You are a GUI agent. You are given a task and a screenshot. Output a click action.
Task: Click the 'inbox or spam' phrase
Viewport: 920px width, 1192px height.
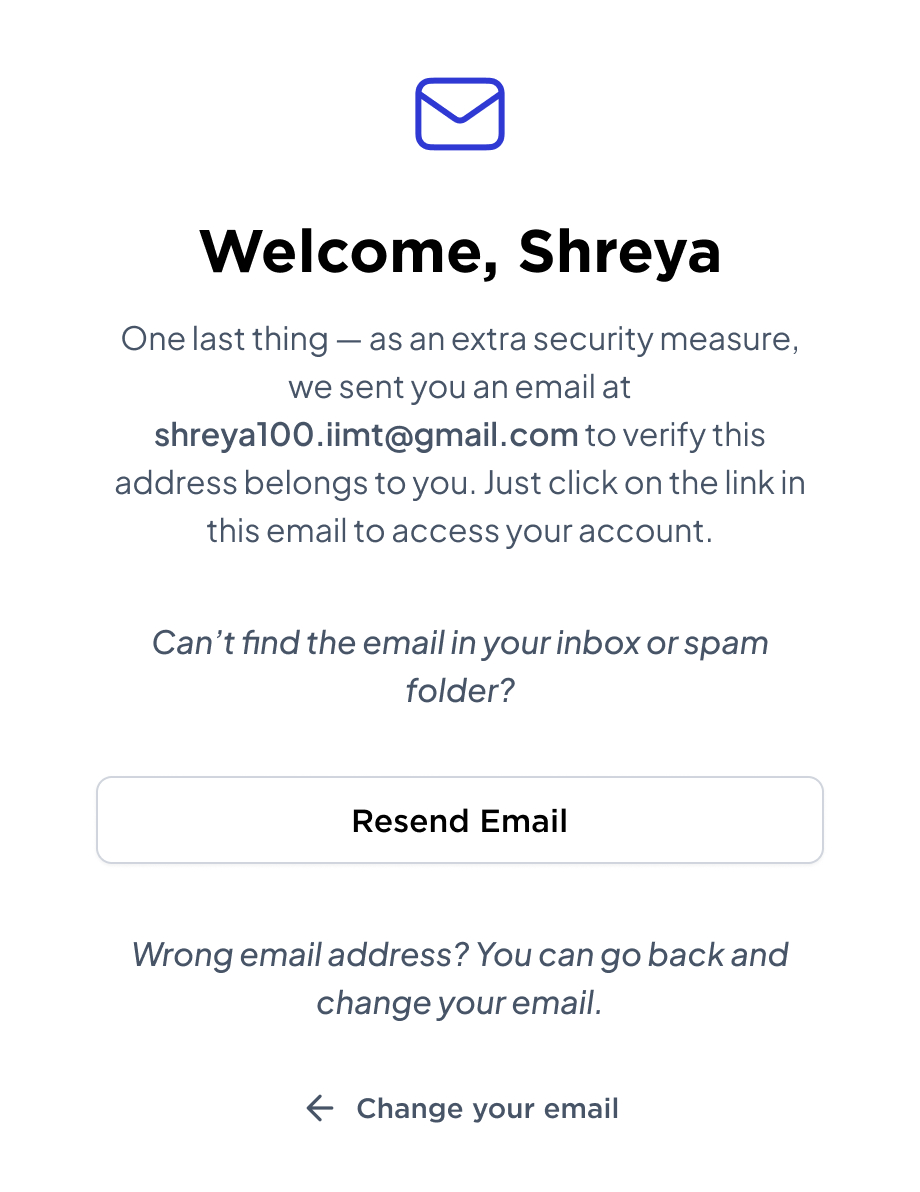coord(662,644)
